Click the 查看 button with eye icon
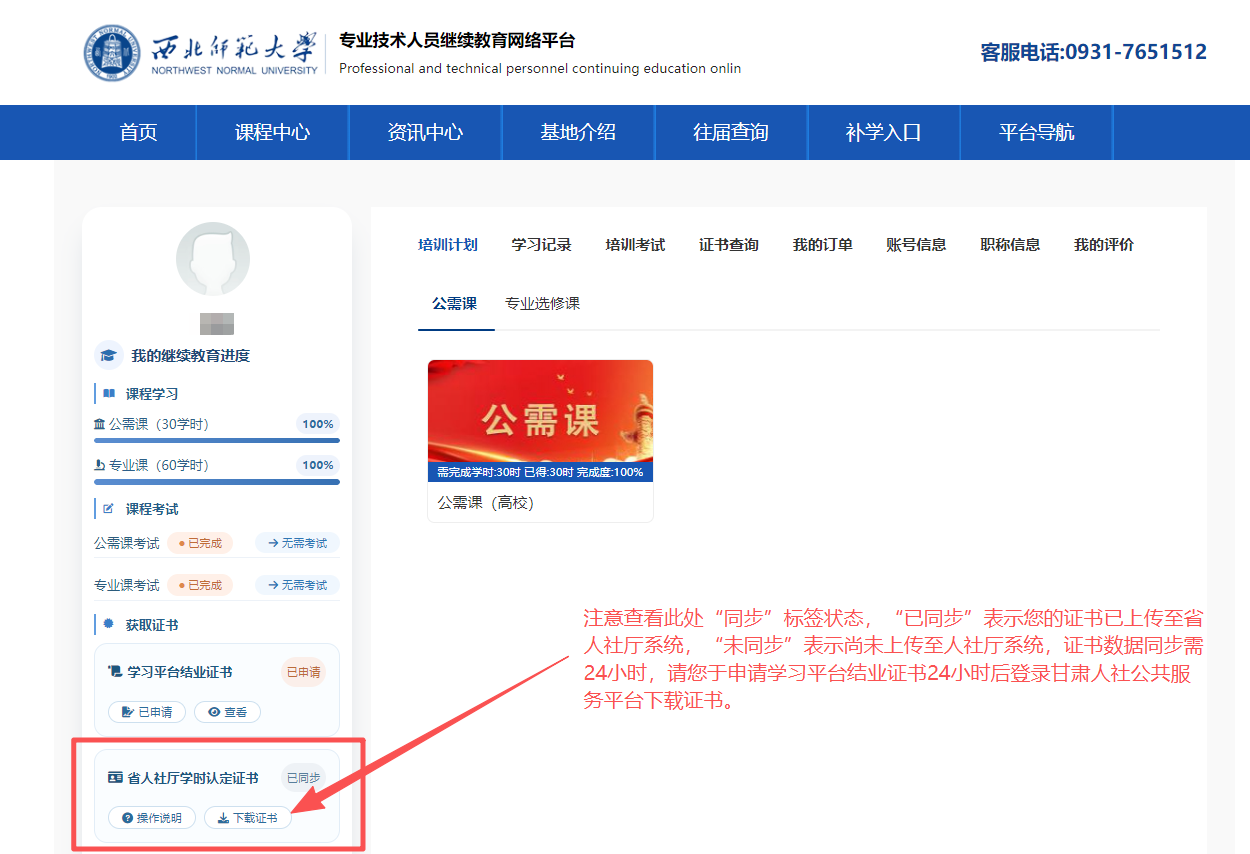This screenshot has height=854, width=1250. click(227, 712)
